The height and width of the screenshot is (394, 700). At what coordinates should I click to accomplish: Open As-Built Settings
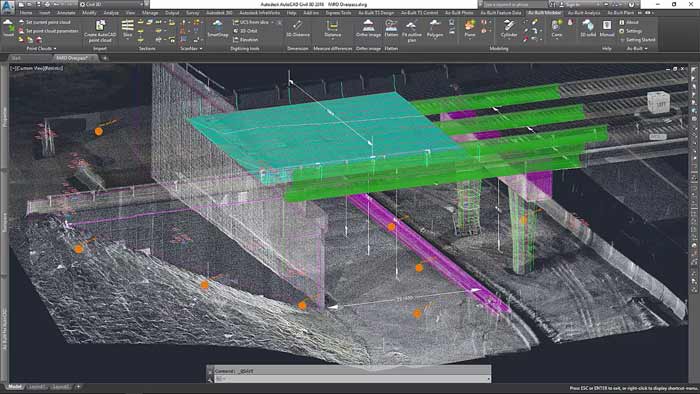click(x=630, y=31)
